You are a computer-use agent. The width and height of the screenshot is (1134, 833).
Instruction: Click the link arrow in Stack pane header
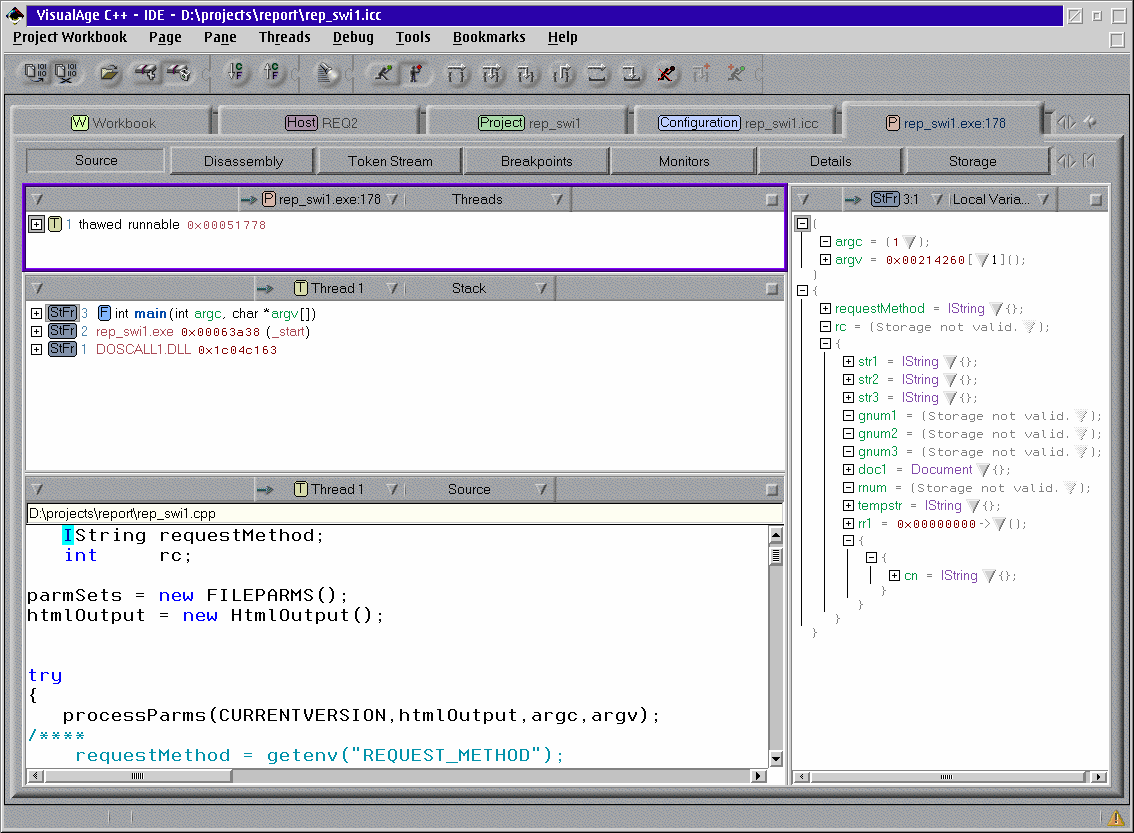pos(265,289)
